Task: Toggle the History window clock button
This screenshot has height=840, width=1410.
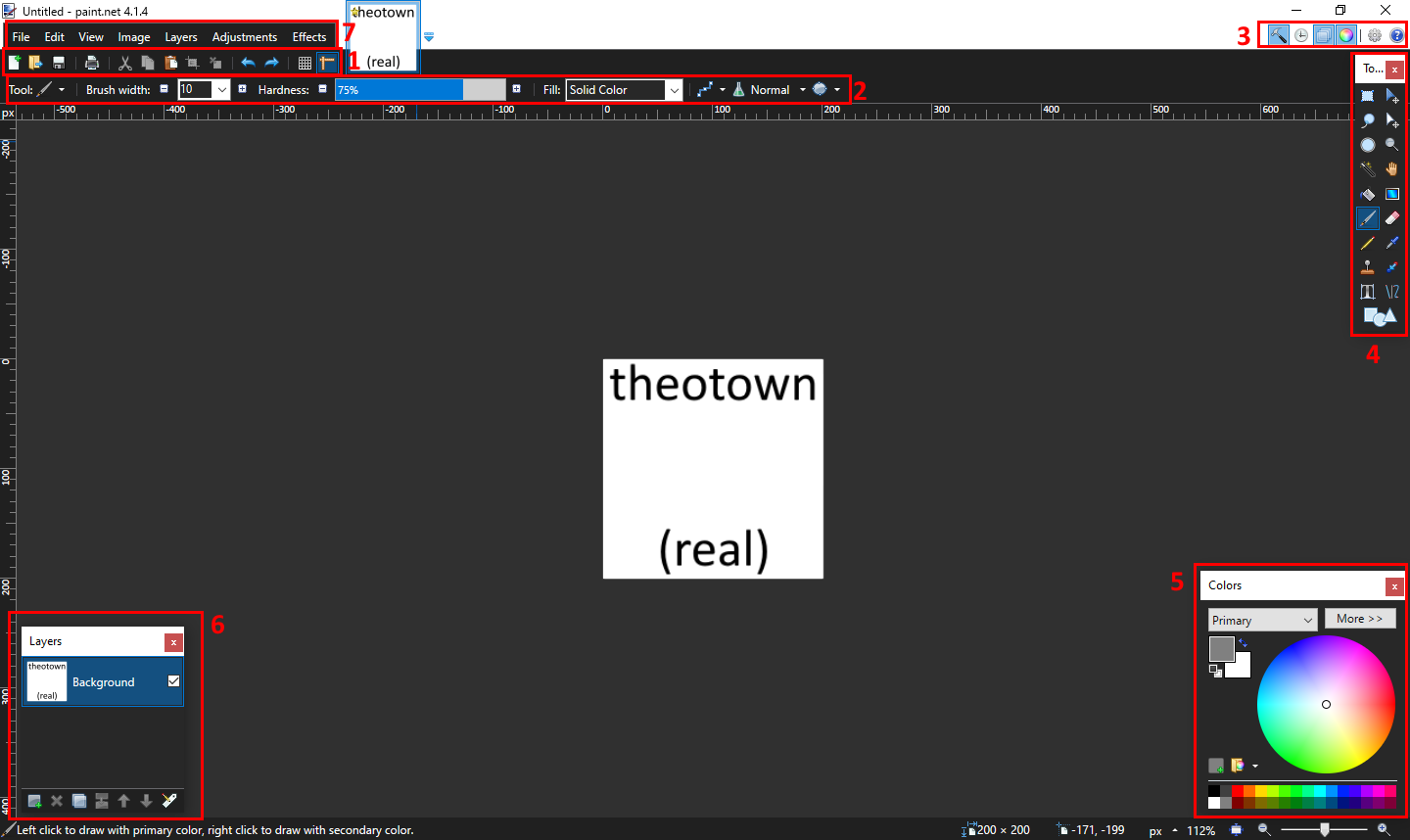Action: (x=1301, y=35)
